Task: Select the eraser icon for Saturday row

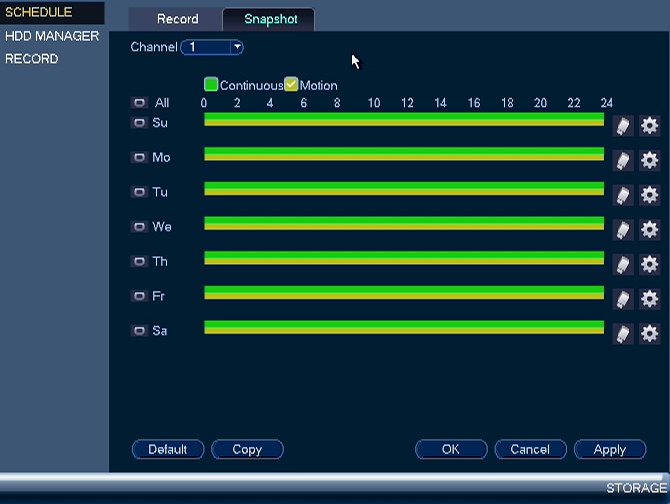Action: pyautogui.click(x=623, y=334)
